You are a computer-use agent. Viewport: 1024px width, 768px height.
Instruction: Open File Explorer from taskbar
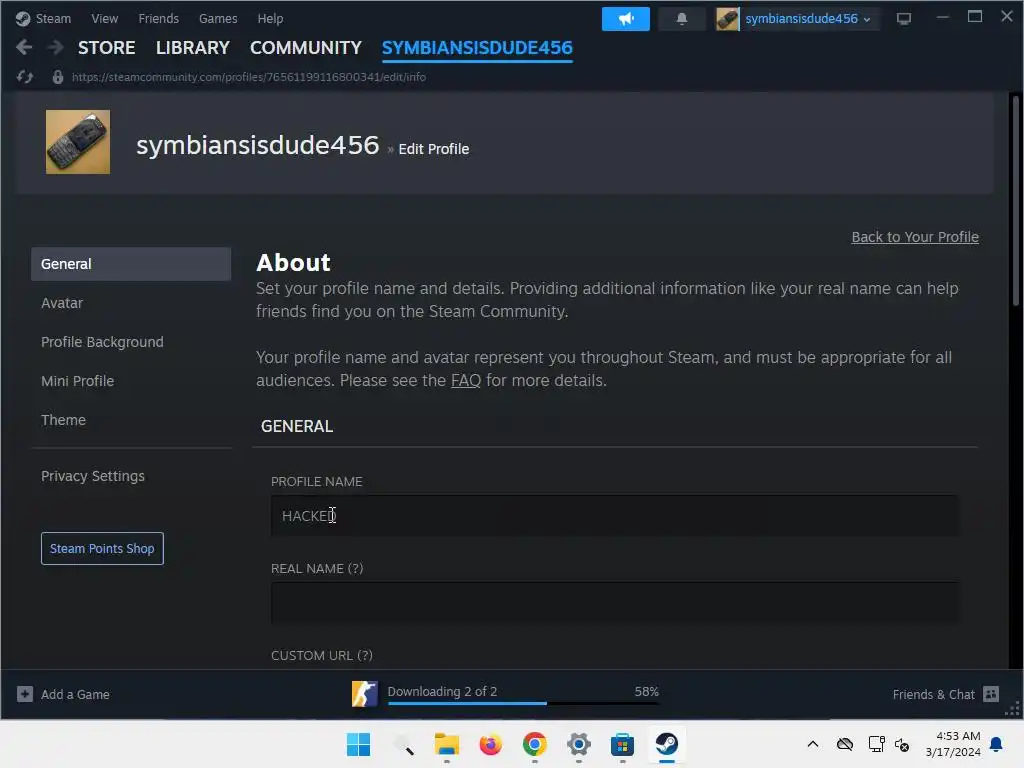(447, 744)
